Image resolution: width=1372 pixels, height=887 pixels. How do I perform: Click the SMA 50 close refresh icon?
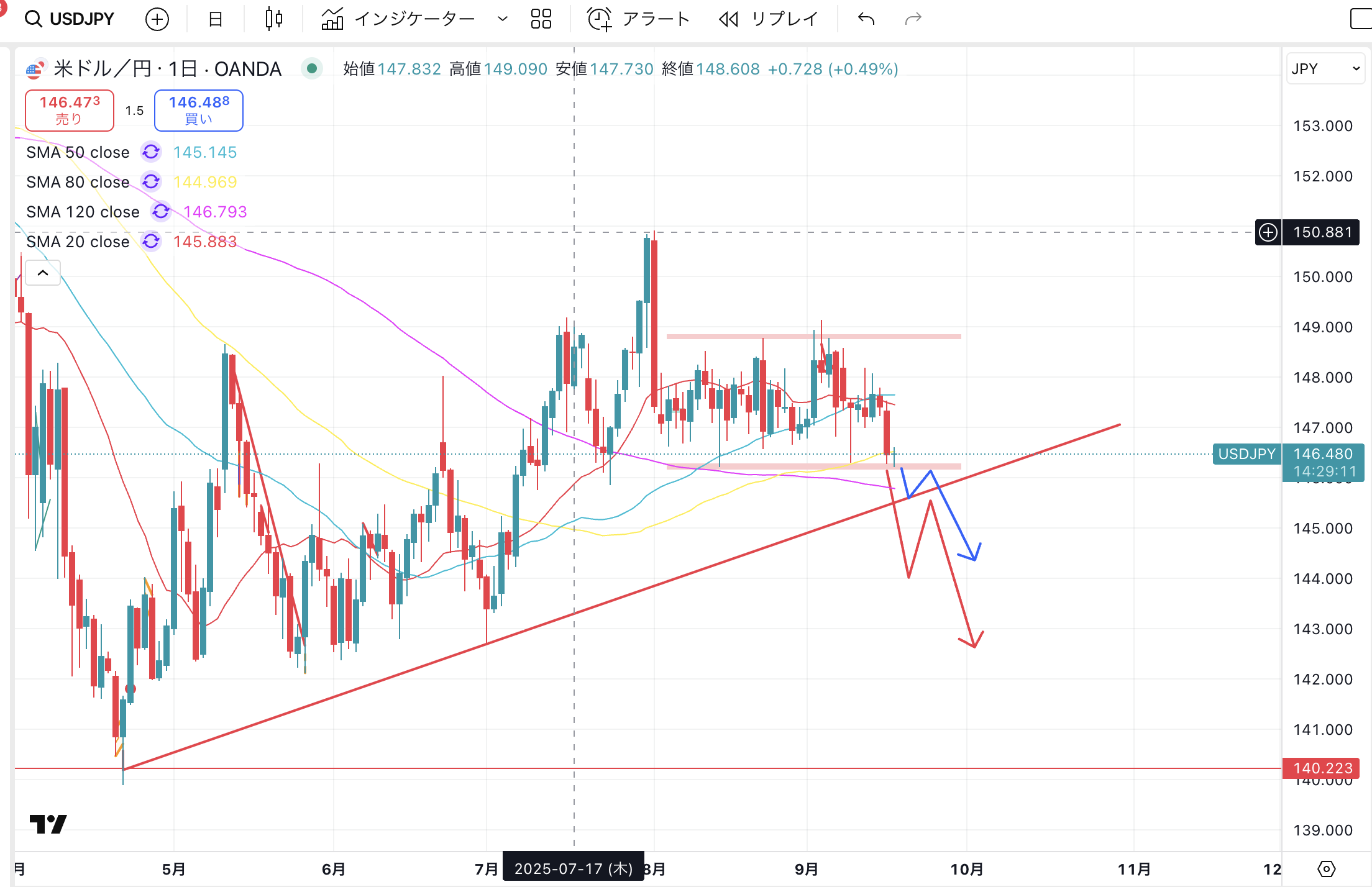click(x=151, y=152)
